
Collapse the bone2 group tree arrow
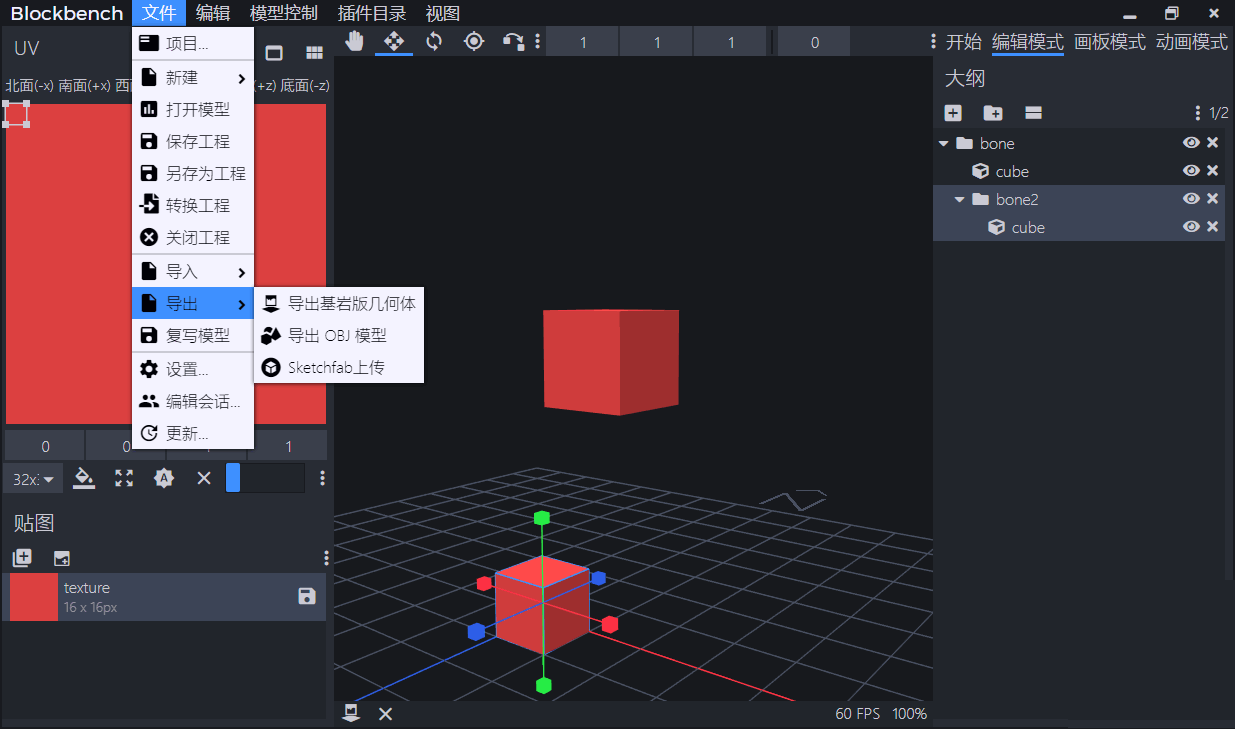(959, 200)
